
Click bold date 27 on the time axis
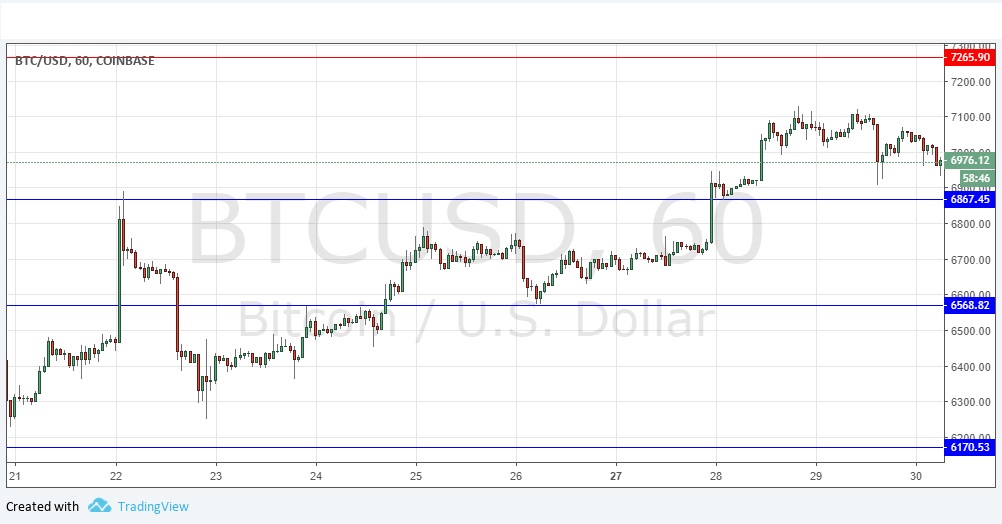click(616, 476)
